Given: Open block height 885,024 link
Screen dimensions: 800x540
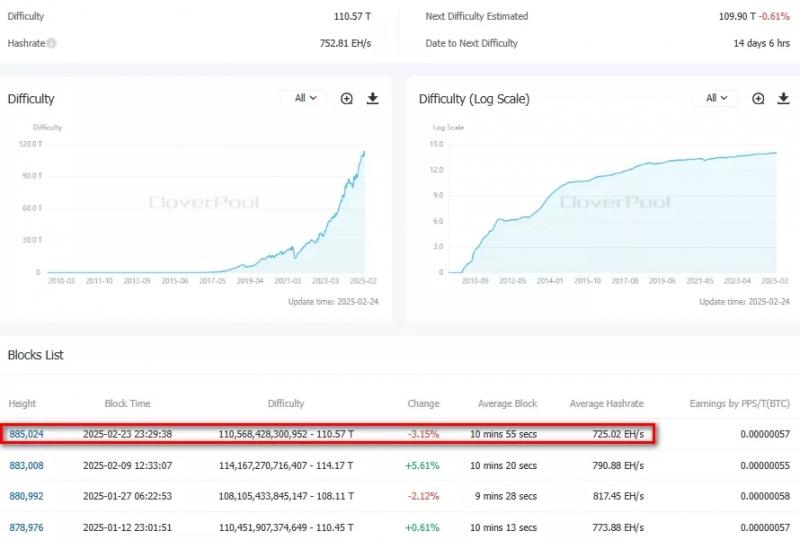Looking at the screenshot, I should (x=27, y=434).
